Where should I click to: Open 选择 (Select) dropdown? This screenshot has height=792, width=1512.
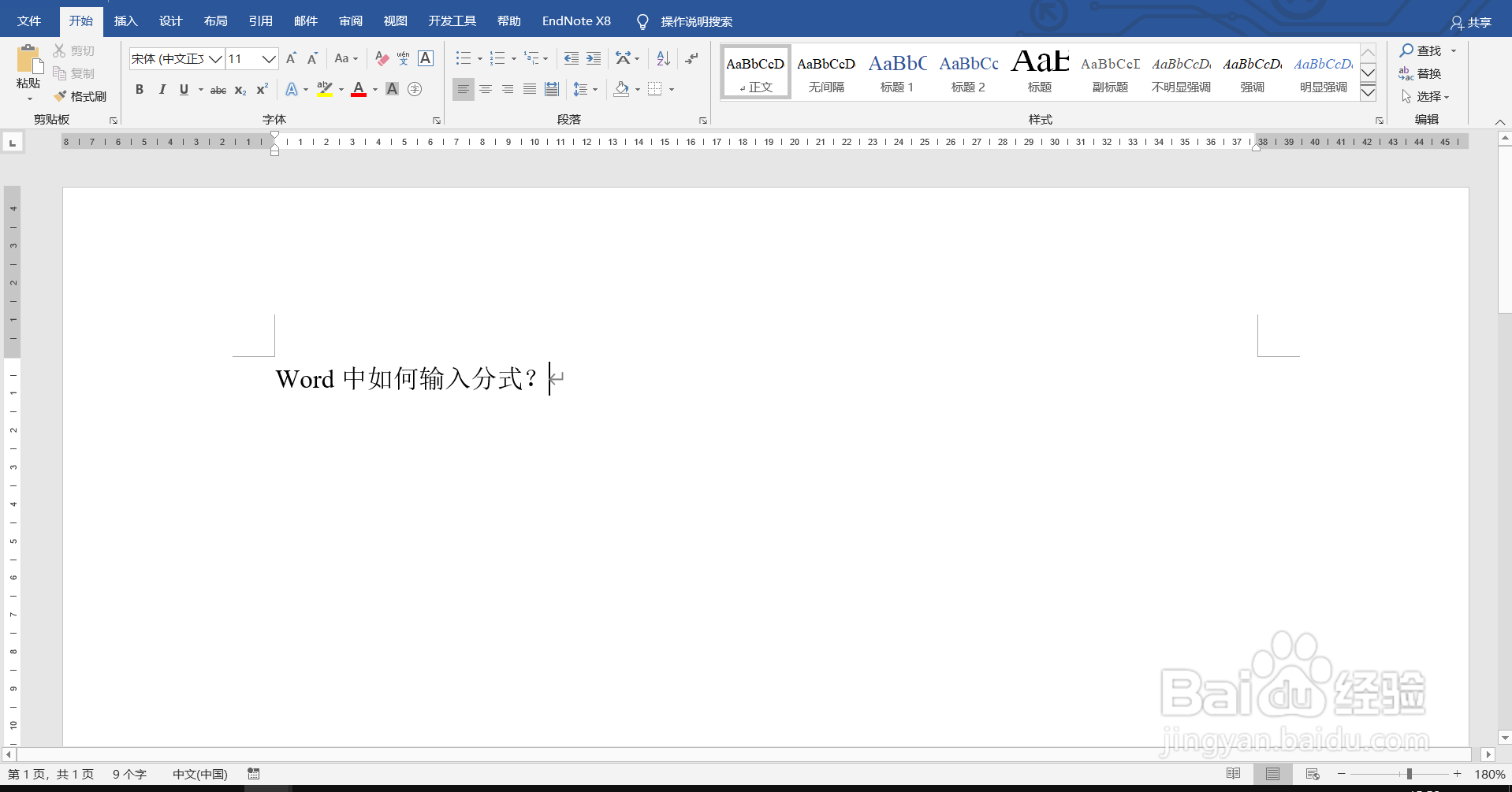tap(1425, 96)
